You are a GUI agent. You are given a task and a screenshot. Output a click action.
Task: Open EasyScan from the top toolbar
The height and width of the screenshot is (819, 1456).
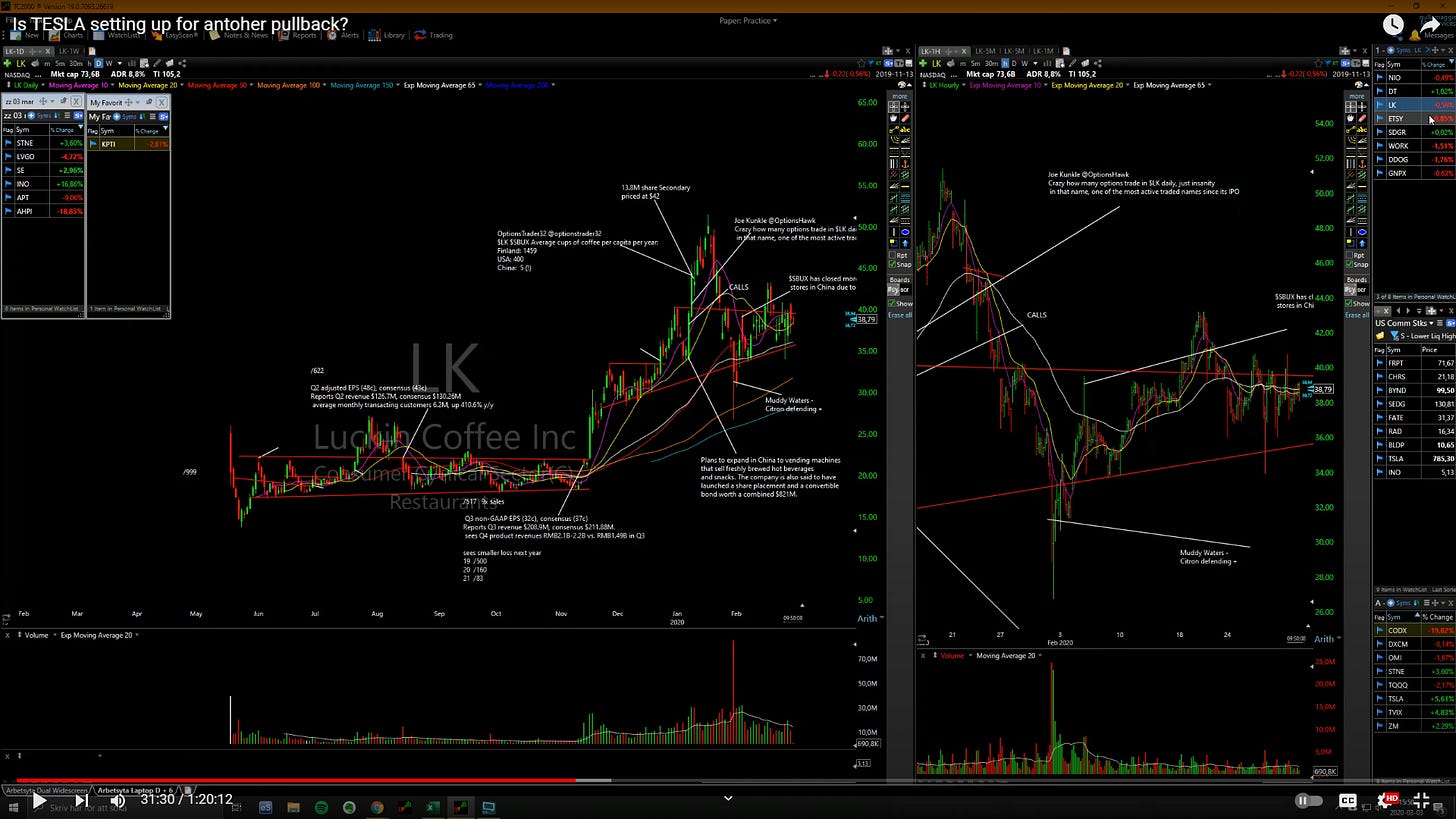173,35
